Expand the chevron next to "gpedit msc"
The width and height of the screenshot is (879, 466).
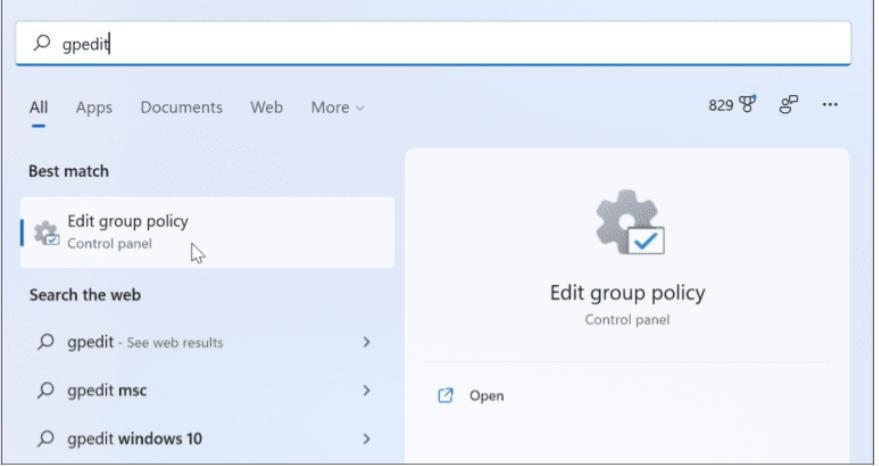(366, 390)
